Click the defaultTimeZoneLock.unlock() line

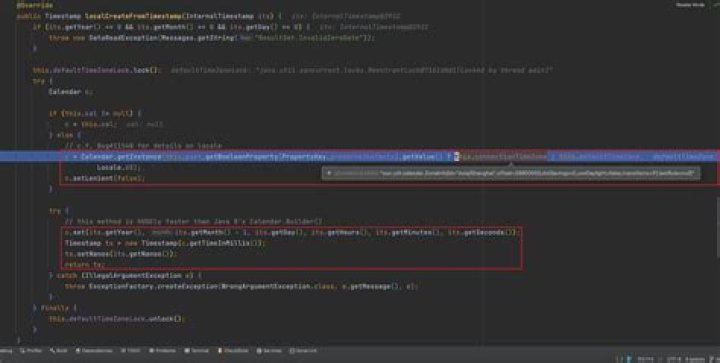tap(116, 318)
